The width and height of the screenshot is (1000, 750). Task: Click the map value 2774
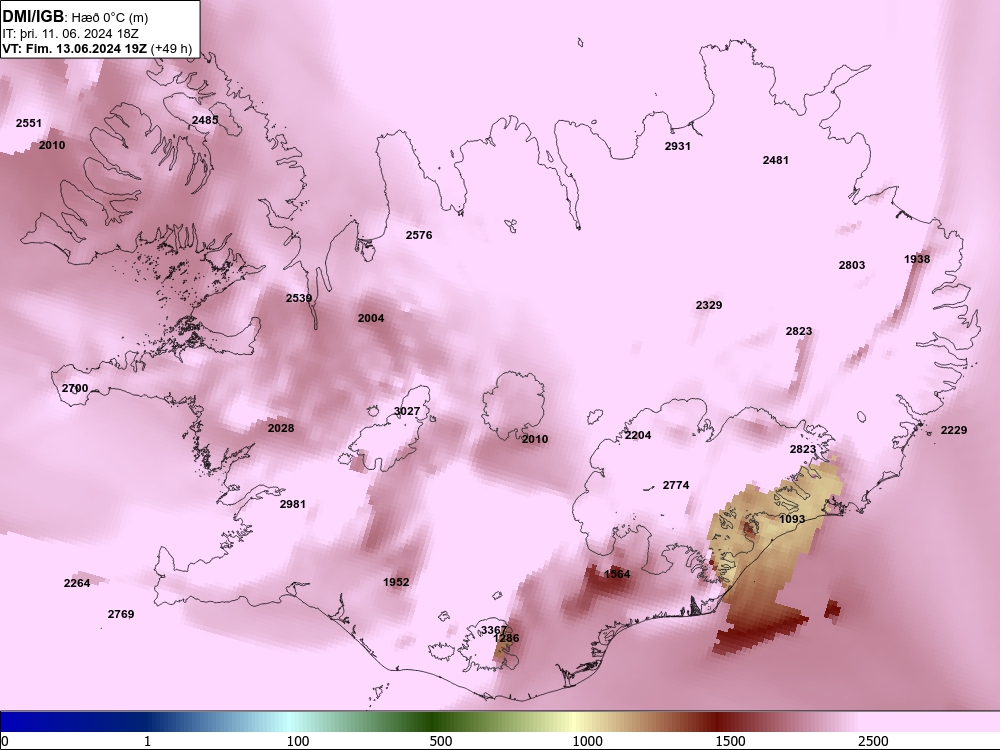pyautogui.click(x=676, y=485)
